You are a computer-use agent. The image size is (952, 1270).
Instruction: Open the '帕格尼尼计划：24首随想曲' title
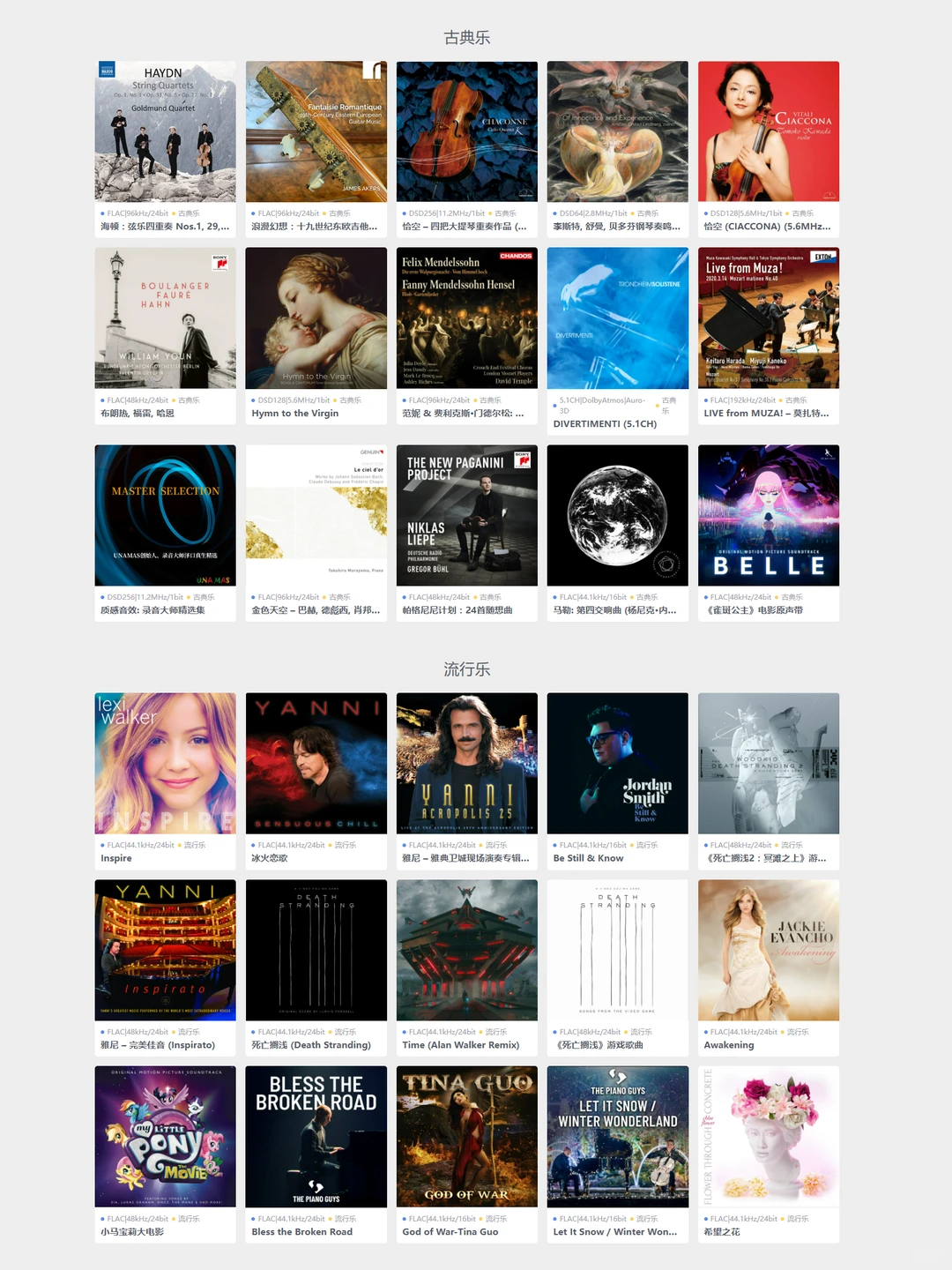coord(457,610)
